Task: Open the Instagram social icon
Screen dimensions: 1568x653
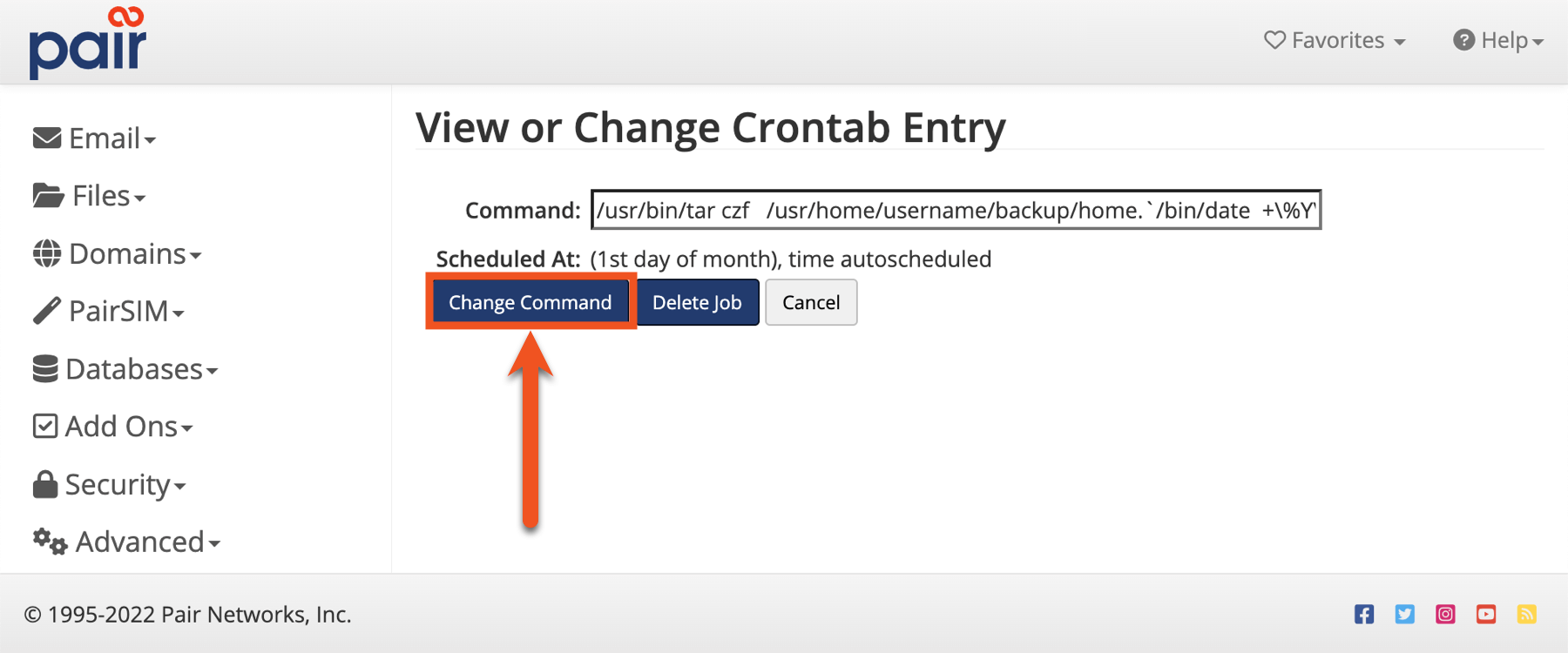Action: coord(1445,614)
